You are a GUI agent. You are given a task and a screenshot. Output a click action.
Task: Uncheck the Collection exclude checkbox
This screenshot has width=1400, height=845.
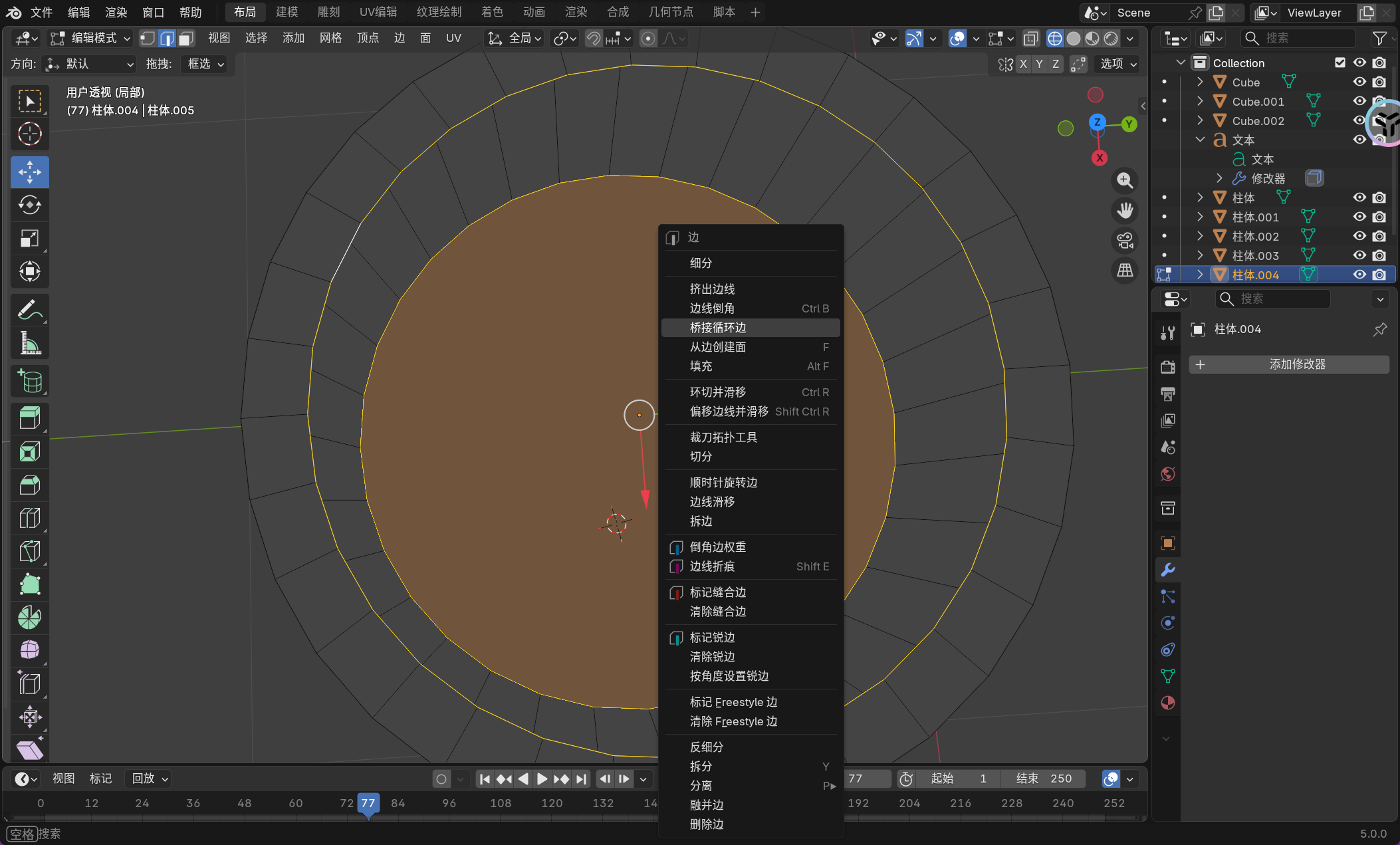point(1340,62)
